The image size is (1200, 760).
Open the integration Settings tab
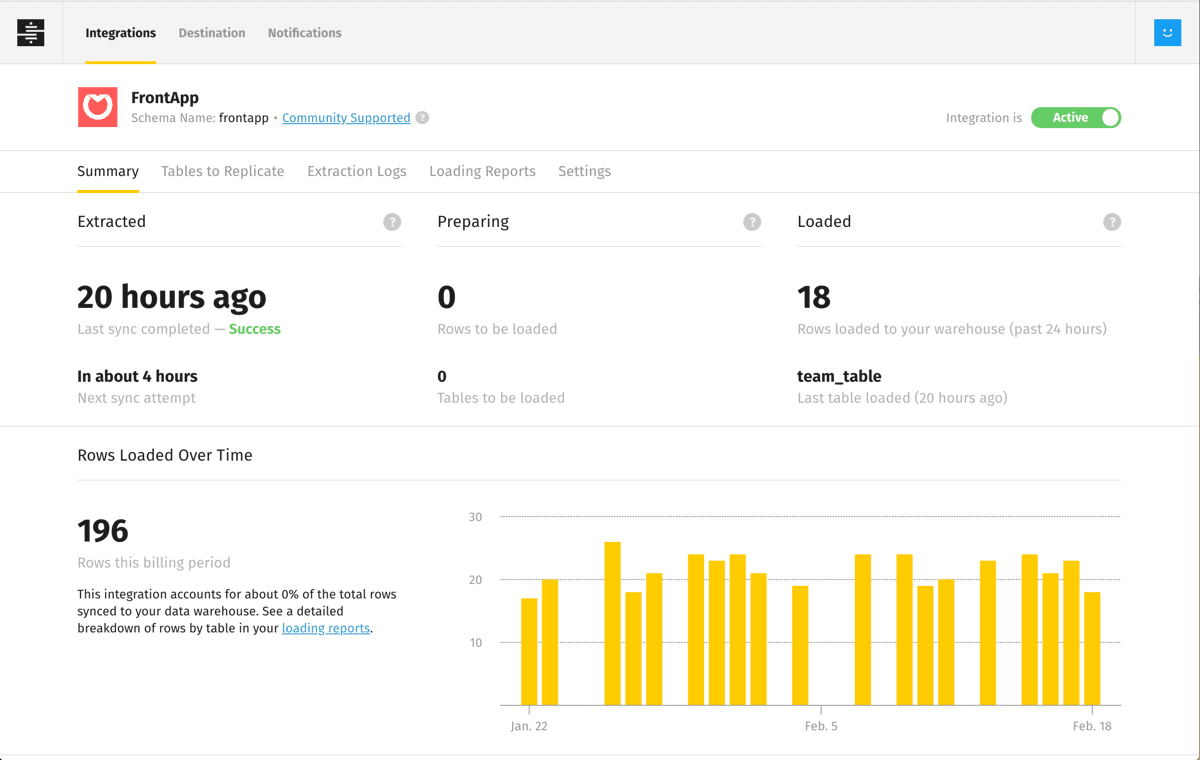pyautogui.click(x=585, y=171)
